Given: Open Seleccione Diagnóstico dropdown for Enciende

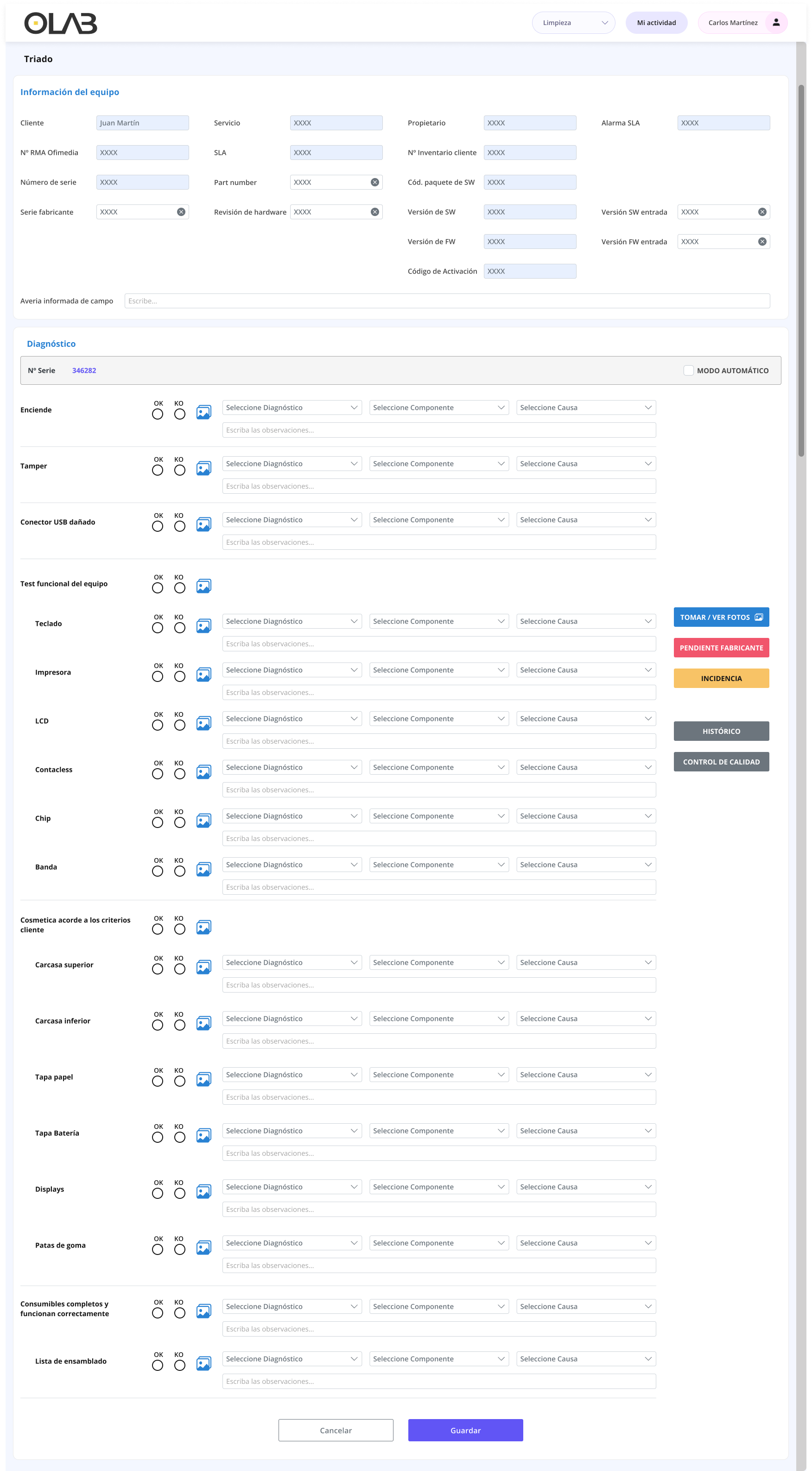Looking at the screenshot, I should tap(292, 408).
